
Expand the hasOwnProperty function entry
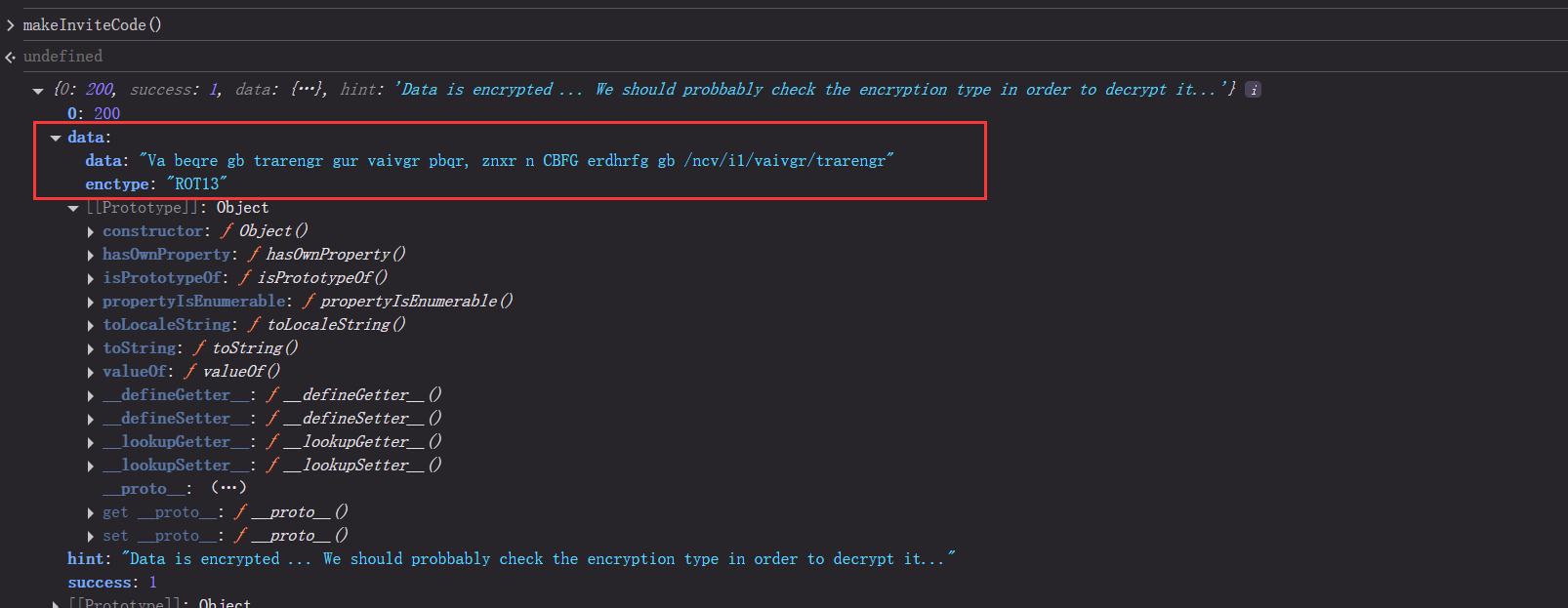tap(91, 255)
